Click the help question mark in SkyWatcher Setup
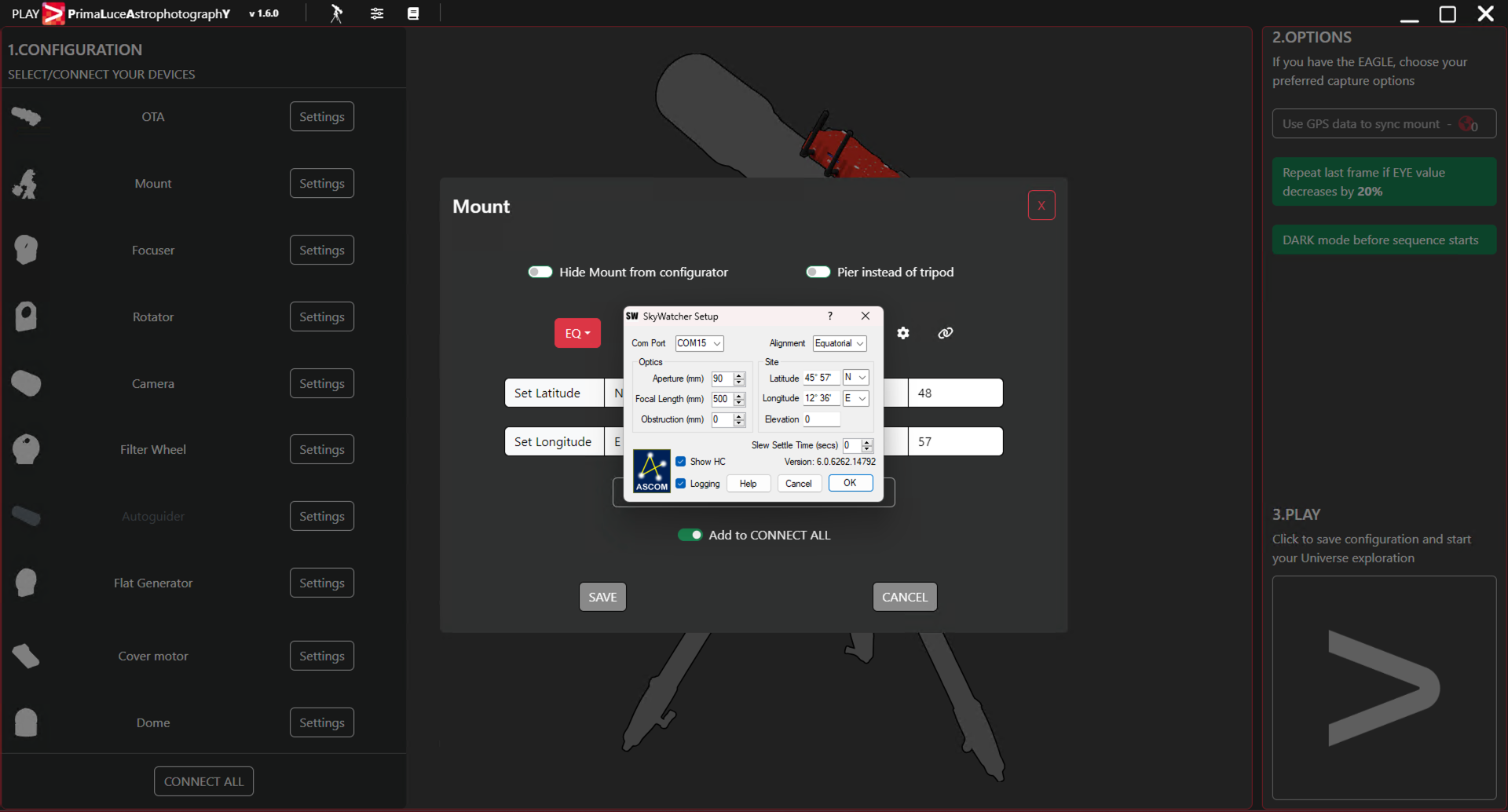 click(830, 316)
